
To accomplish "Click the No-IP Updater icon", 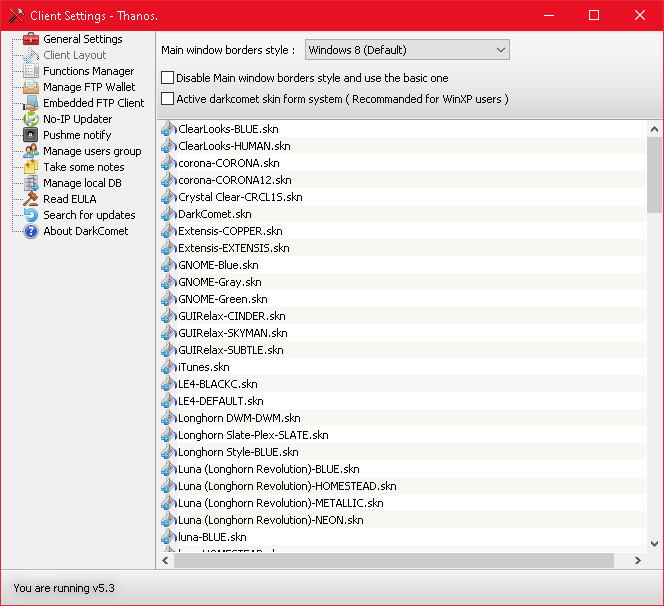I will [31, 119].
